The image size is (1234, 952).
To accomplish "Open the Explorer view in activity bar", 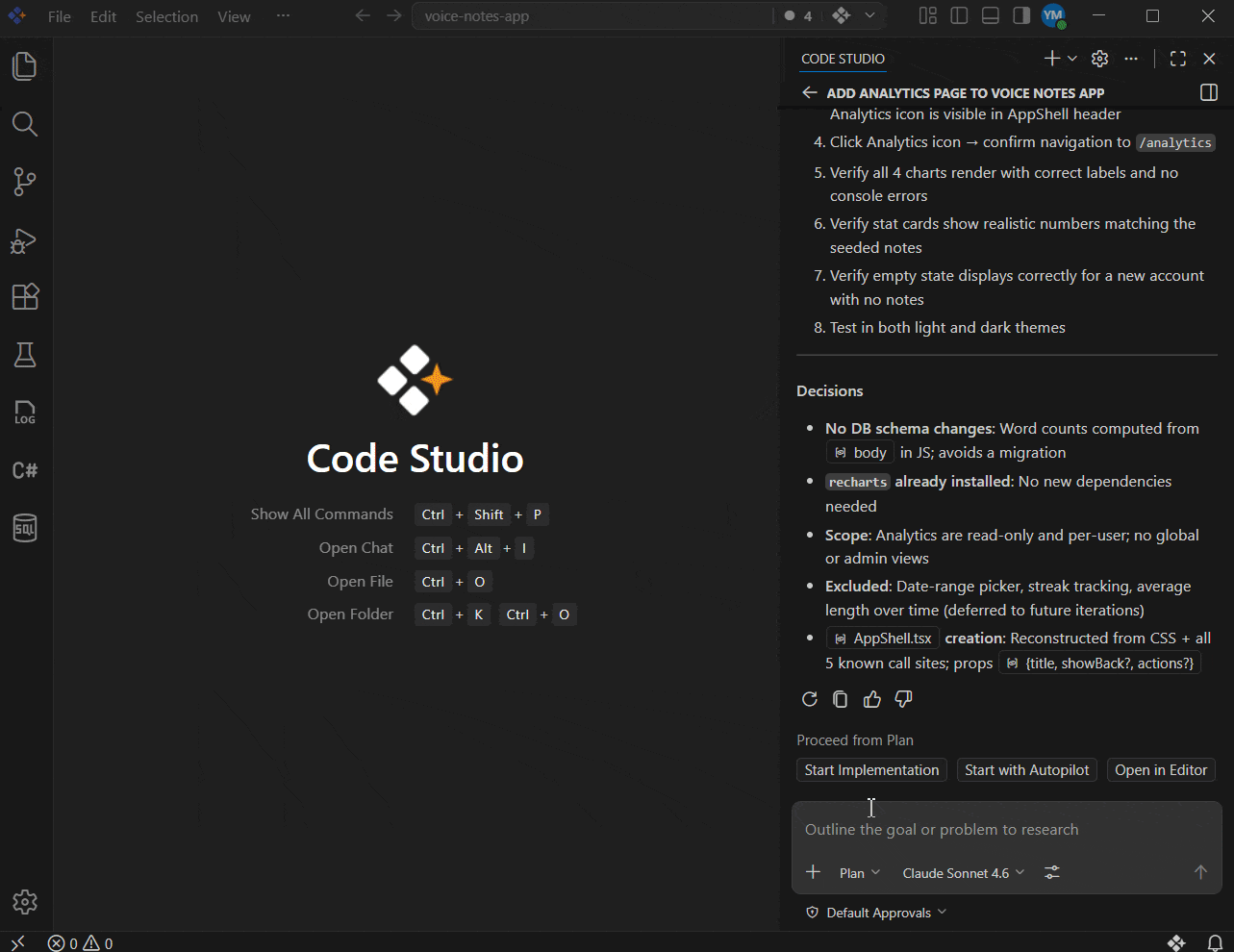I will [25, 66].
